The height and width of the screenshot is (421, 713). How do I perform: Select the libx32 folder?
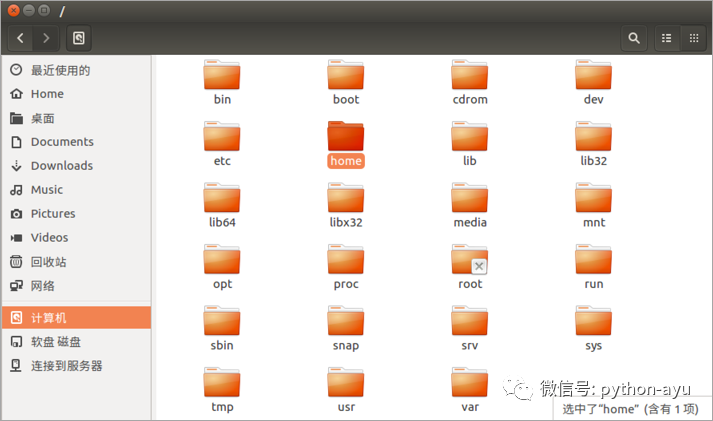tap(346, 205)
